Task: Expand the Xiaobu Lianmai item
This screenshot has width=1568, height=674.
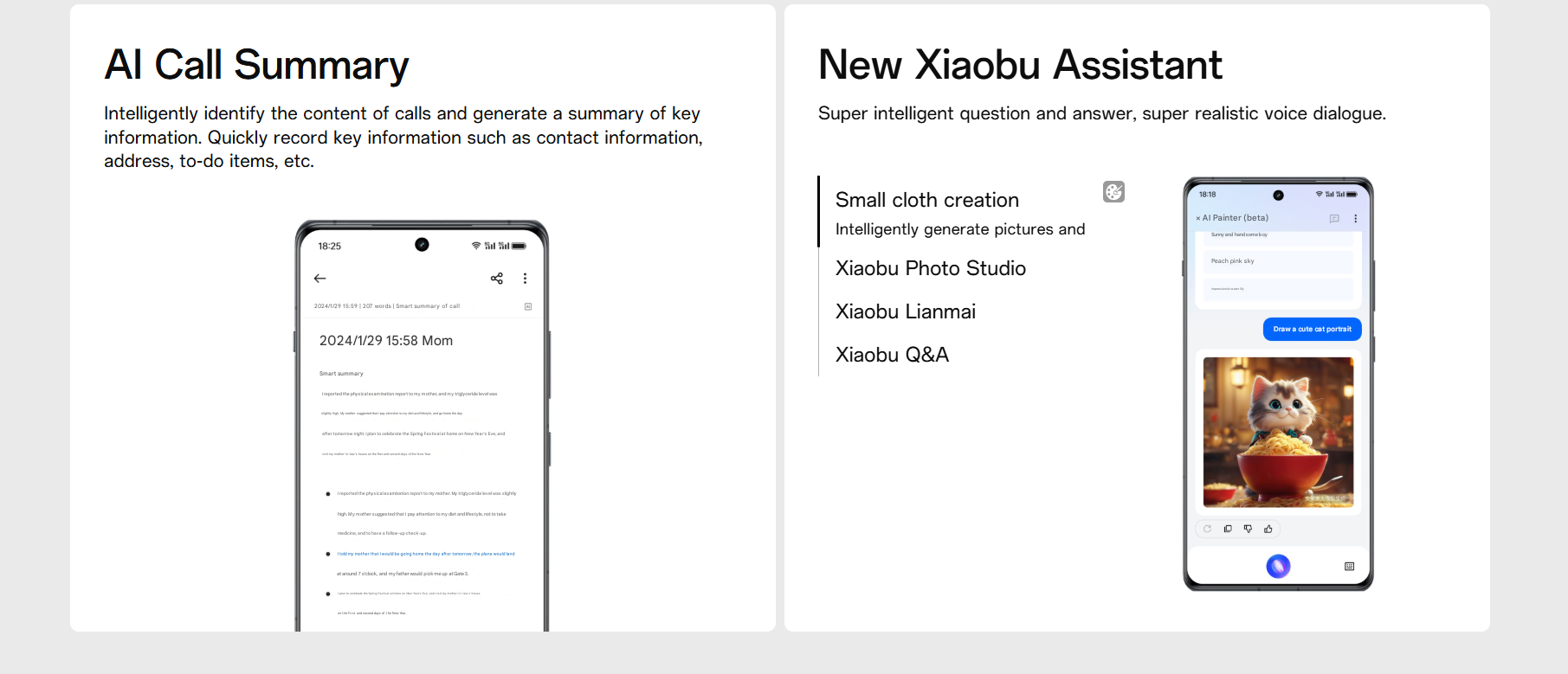Action: (x=906, y=311)
